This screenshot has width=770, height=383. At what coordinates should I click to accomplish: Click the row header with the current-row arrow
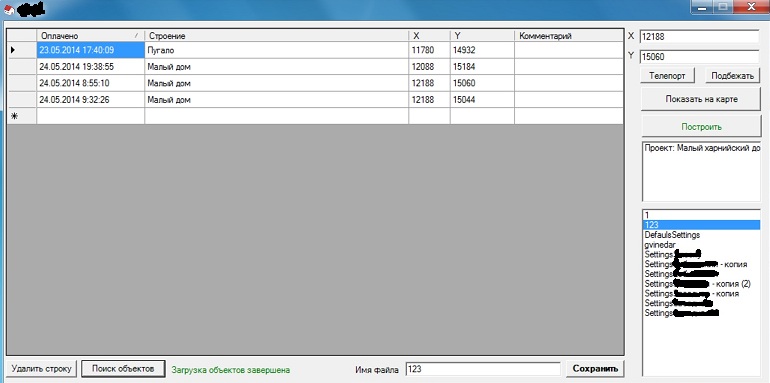(x=22, y=50)
